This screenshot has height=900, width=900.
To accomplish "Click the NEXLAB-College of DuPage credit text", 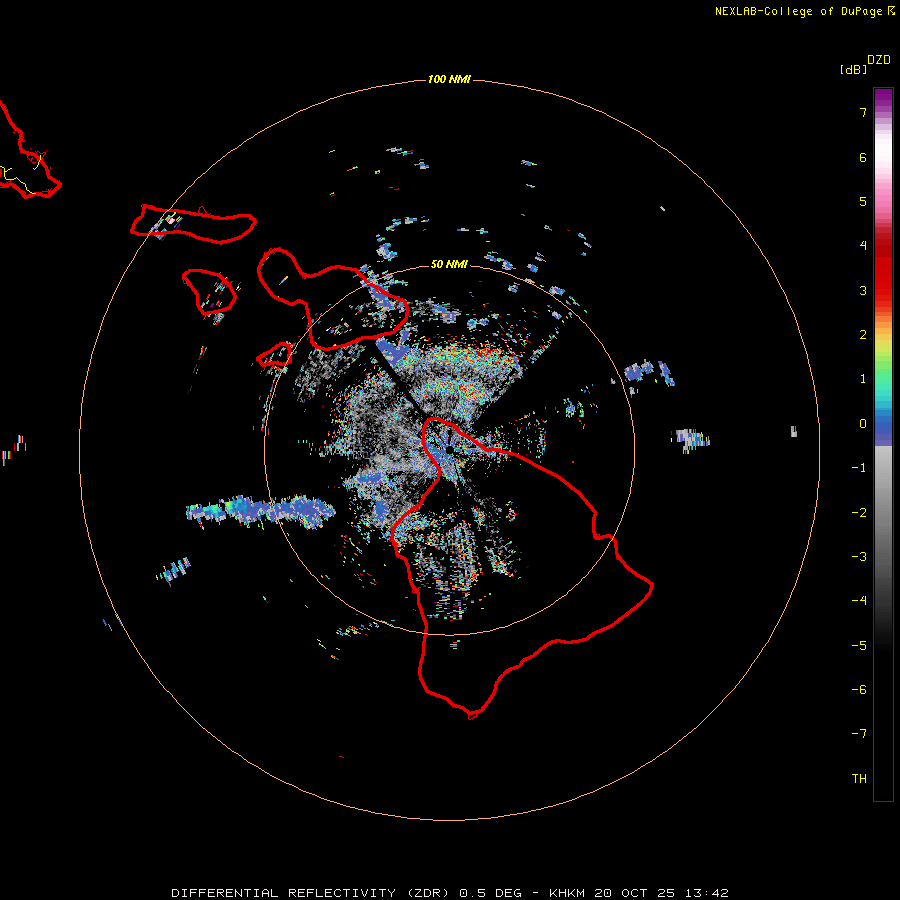I will [x=804, y=11].
